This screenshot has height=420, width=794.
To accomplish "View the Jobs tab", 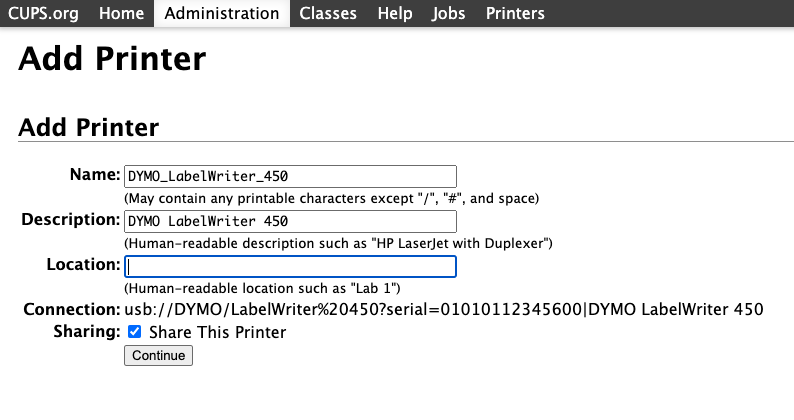I will pyautogui.click(x=449, y=13).
